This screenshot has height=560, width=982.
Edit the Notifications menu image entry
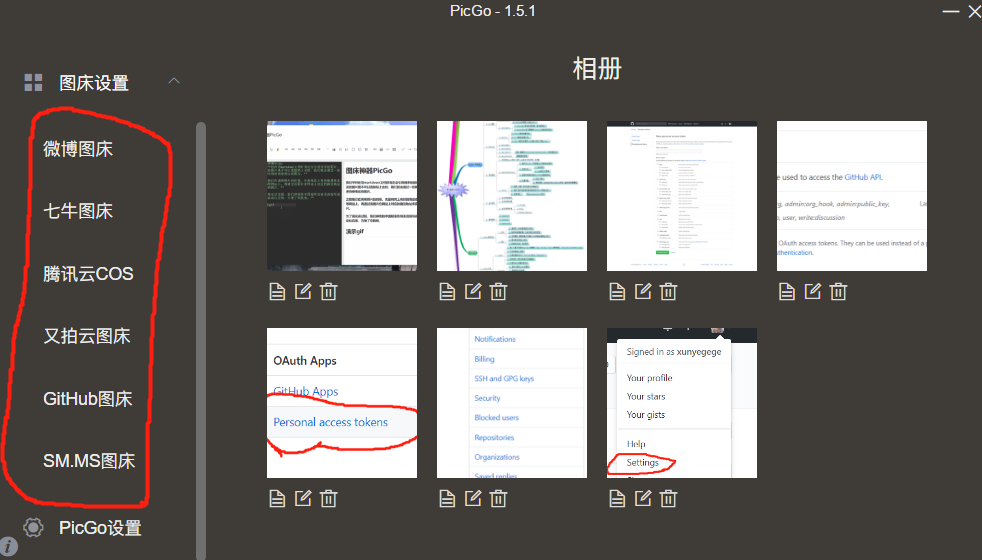(x=473, y=499)
